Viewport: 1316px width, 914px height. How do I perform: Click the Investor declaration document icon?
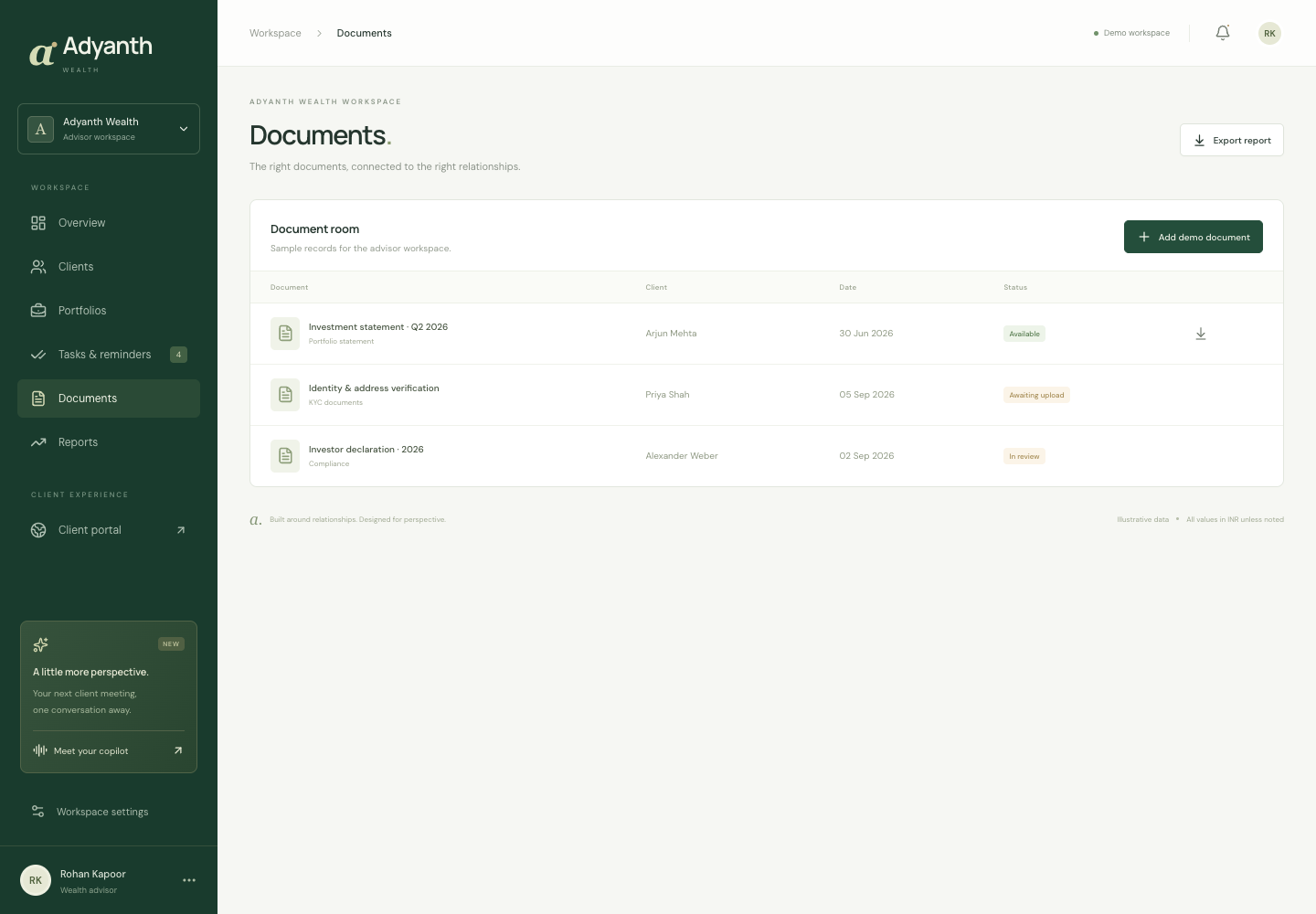[285, 456]
